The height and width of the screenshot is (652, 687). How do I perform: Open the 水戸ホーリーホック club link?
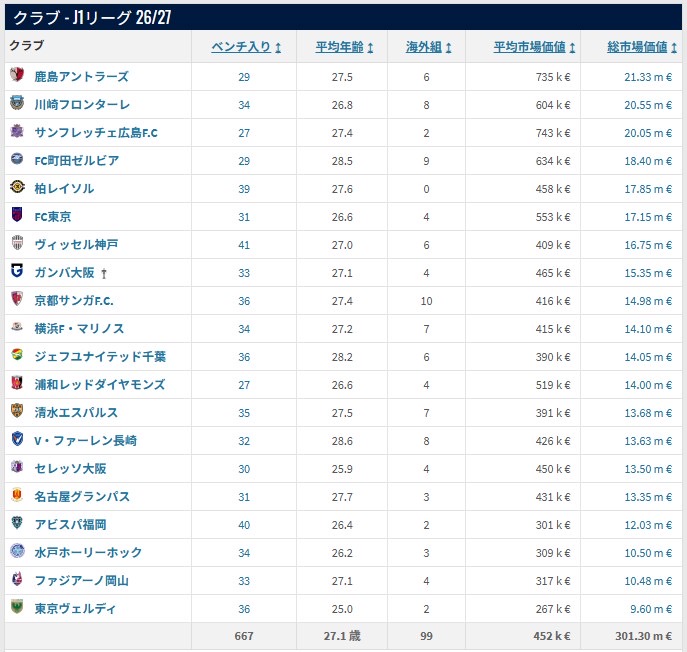pyautogui.click(x=88, y=553)
